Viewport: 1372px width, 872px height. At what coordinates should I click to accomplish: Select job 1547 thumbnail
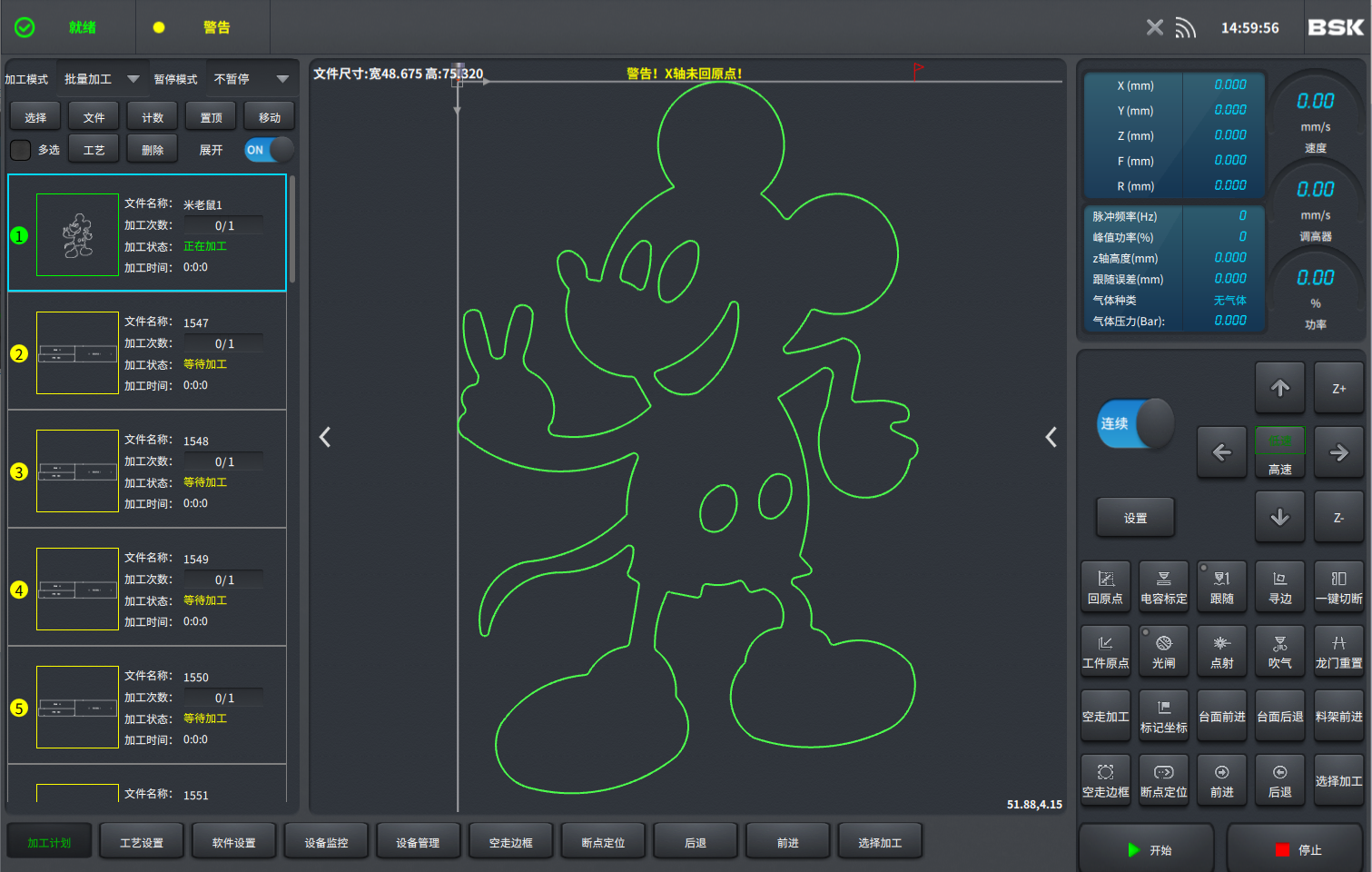[x=77, y=352]
